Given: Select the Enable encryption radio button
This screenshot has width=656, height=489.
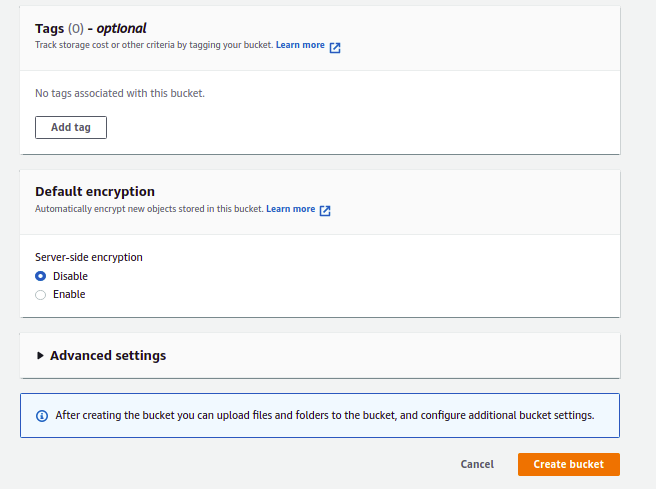Looking at the screenshot, I should (41, 295).
